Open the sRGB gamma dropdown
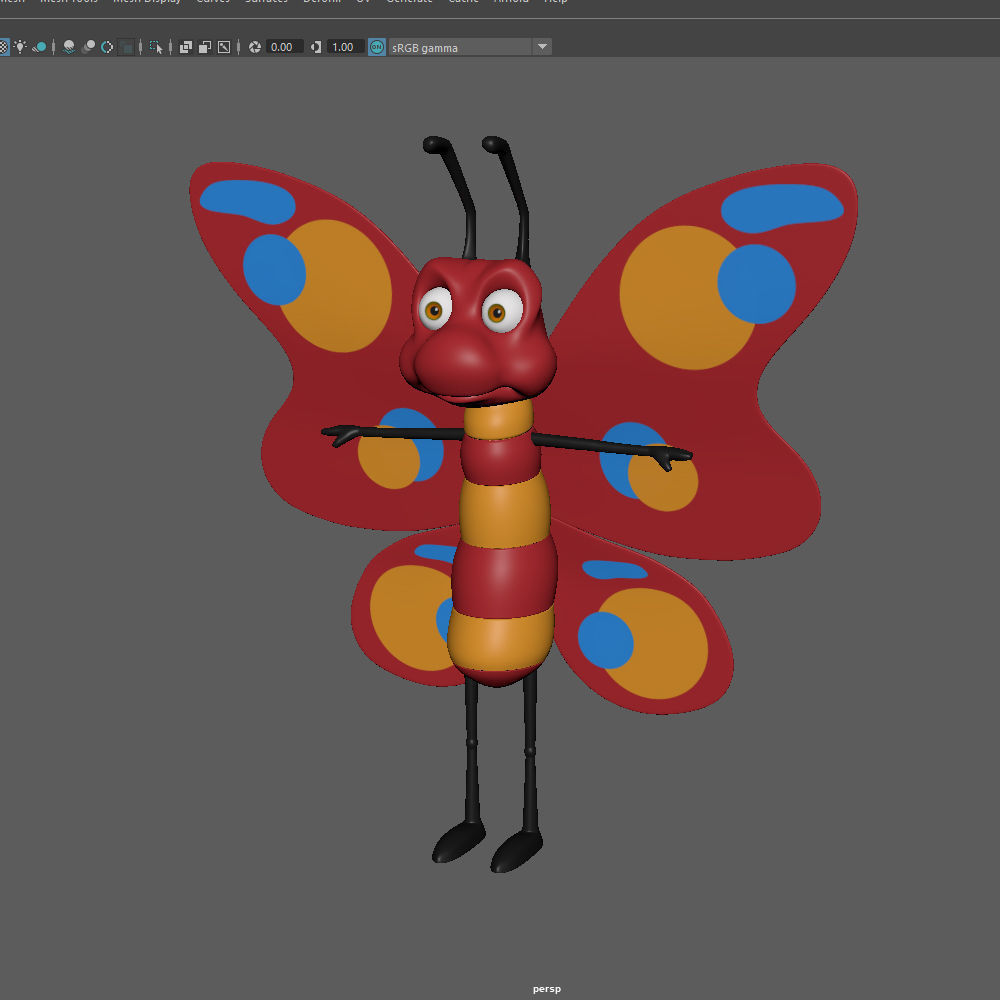This screenshot has width=1000, height=1000. [470, 47]
